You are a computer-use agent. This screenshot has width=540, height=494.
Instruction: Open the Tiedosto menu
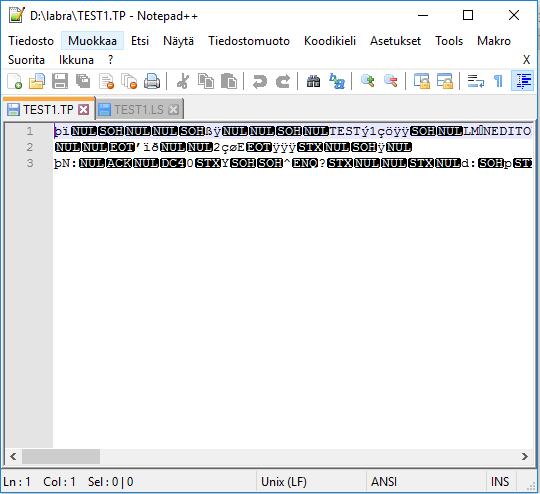(x=31, y=41)
